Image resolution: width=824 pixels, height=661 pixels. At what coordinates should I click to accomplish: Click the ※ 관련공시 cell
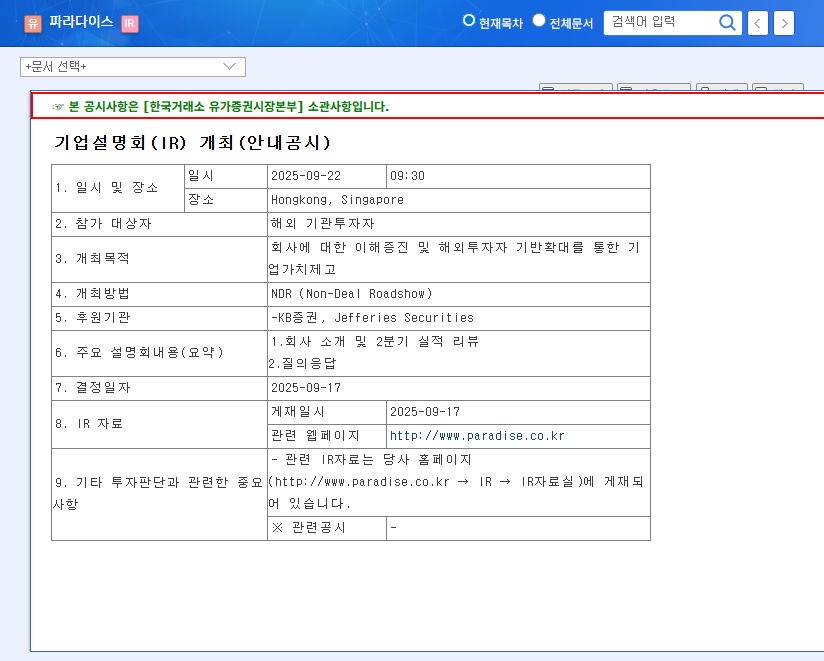pyautogui.click(x=327, y=528)
